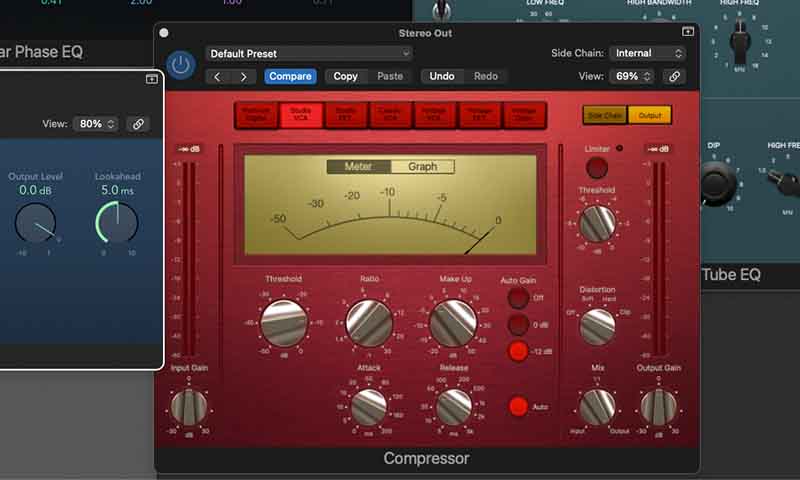
Task: Select the Studio FET circuit type
Action: (x=345, y=115)
